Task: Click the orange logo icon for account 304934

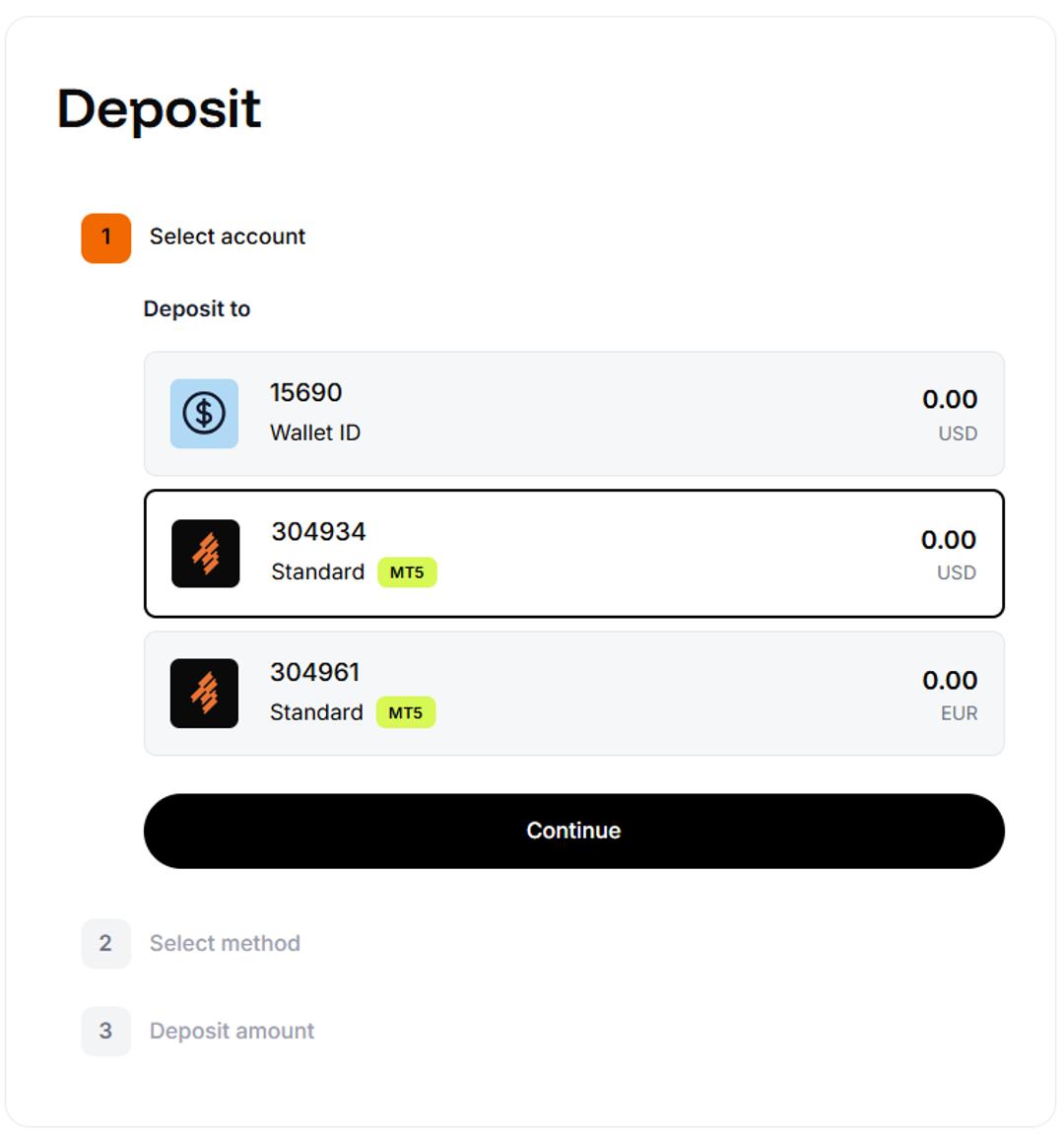Action: [x=205, y=553]
